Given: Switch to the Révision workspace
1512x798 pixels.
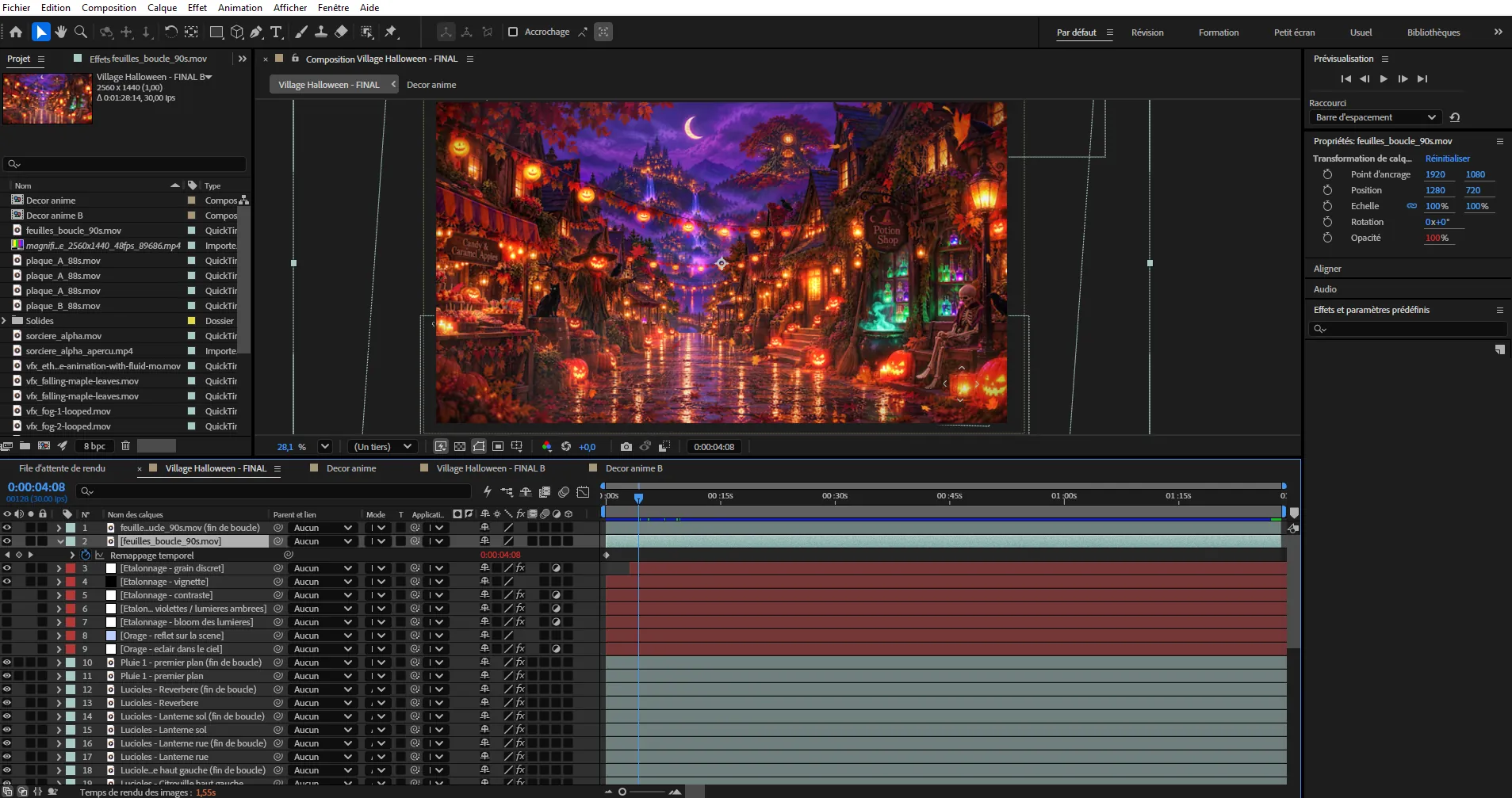Looking at the screenshot, I should point(1147,32).
